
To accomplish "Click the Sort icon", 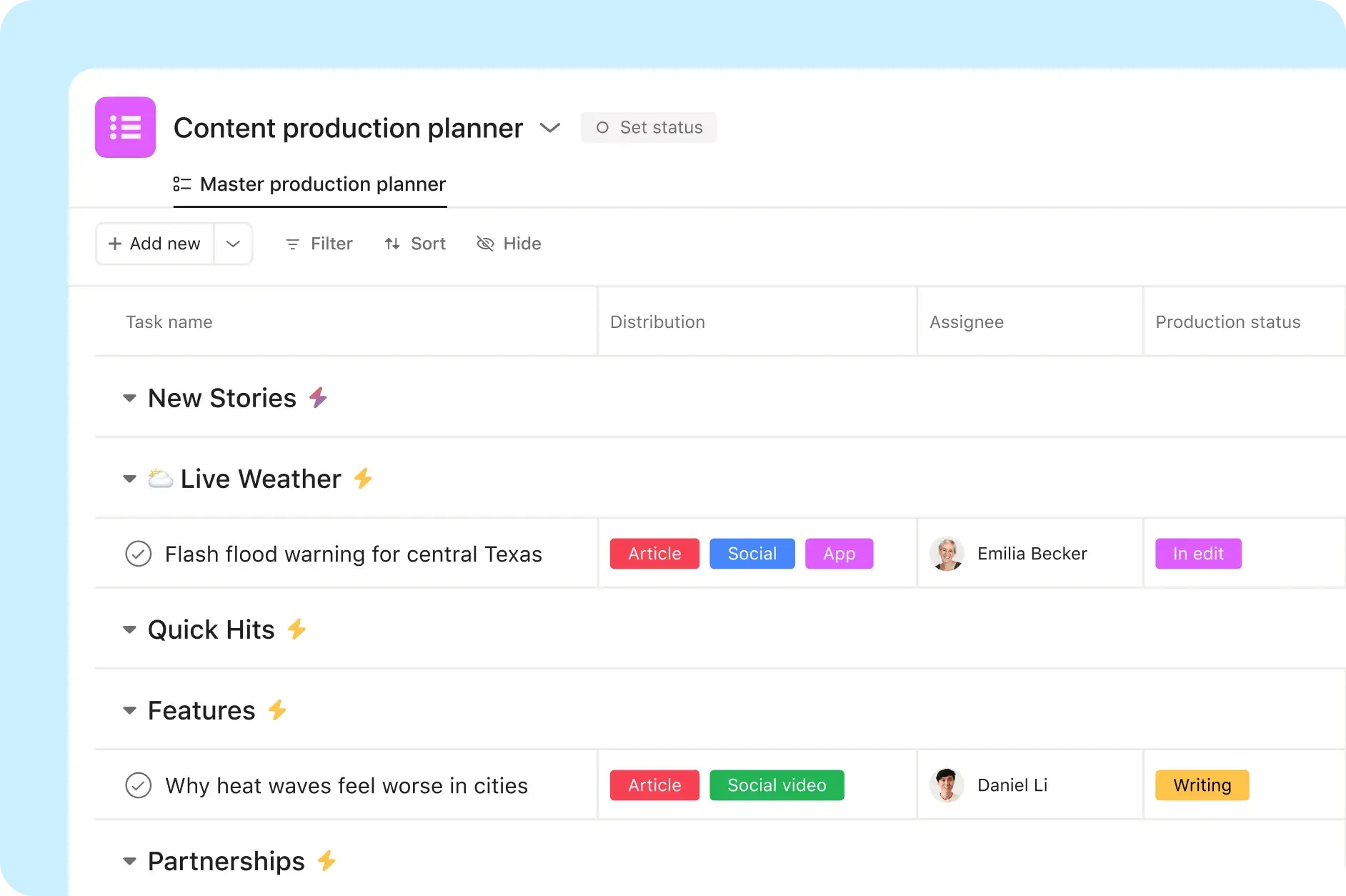I will point(393,244).
